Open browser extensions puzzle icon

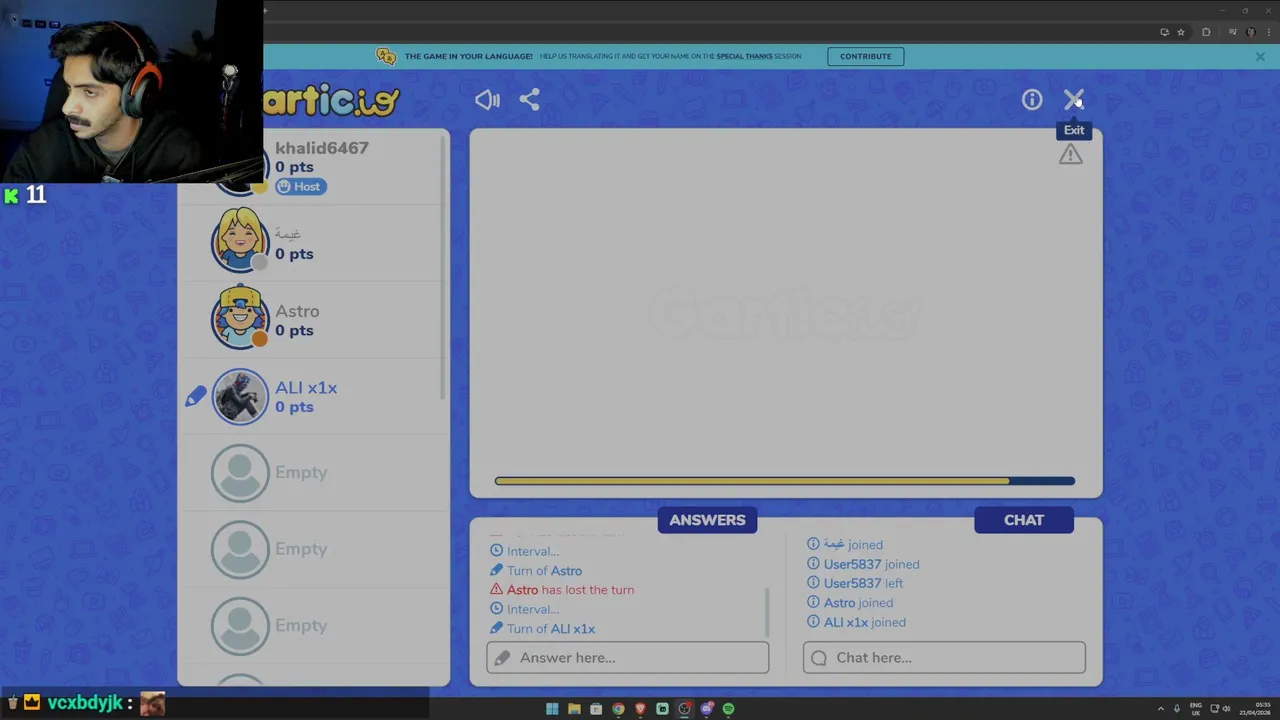(1206, 32)
